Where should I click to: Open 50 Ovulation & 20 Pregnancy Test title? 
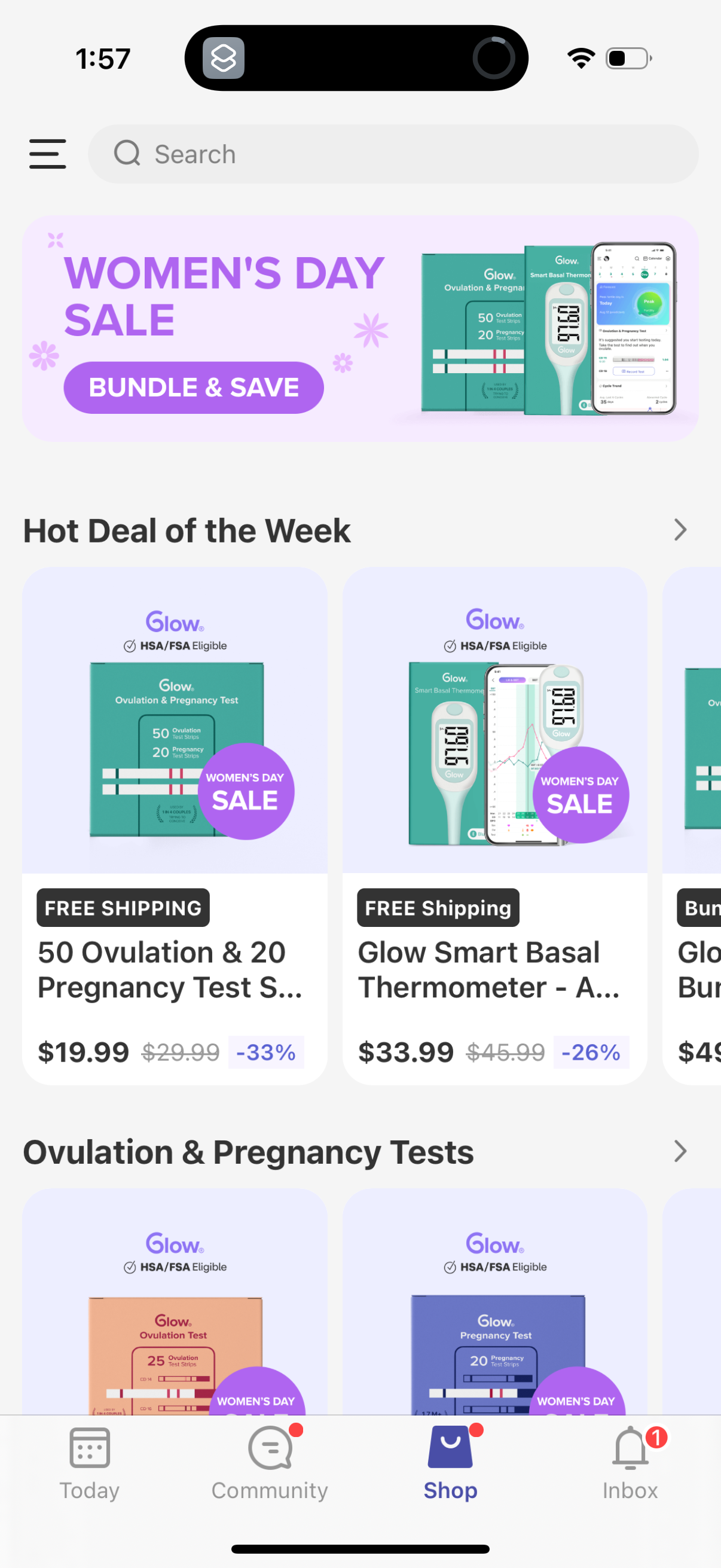point(170,969)
